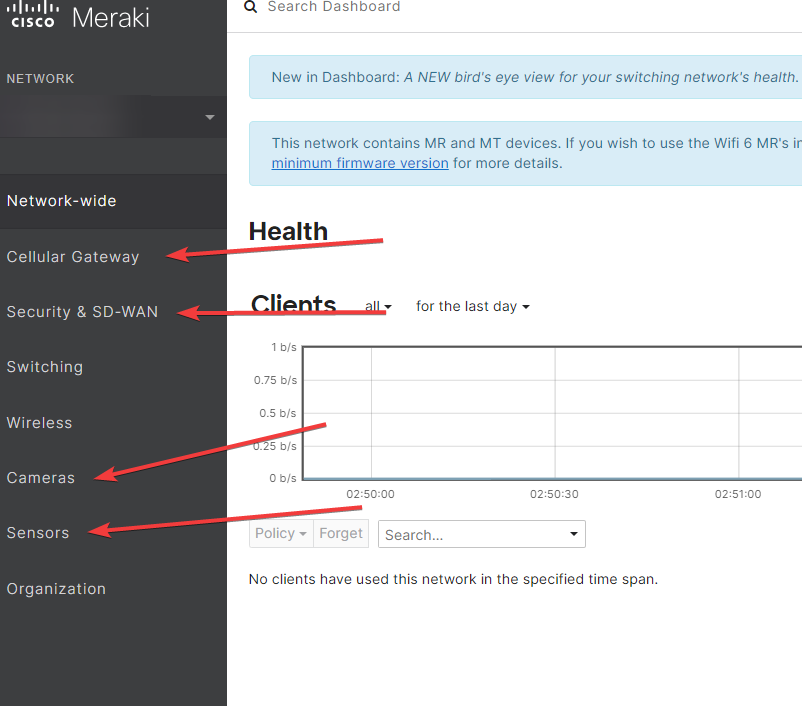Open the Network selector dropdown
This screenshot has width=802, height=706.
pyautogui.click(x=113, y=117)
